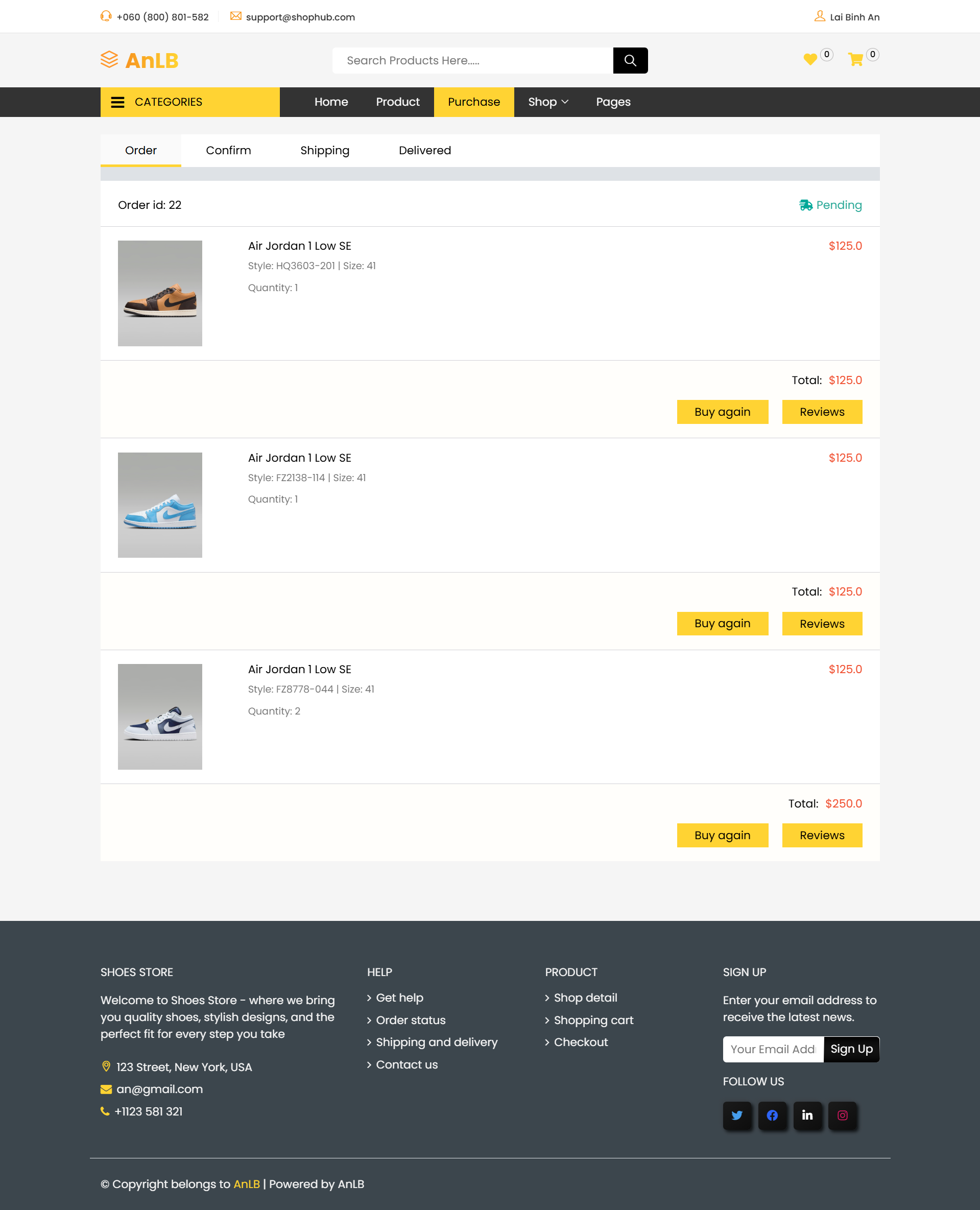
Task: Click the Your Email Address field
Action: coord(773,1049)
